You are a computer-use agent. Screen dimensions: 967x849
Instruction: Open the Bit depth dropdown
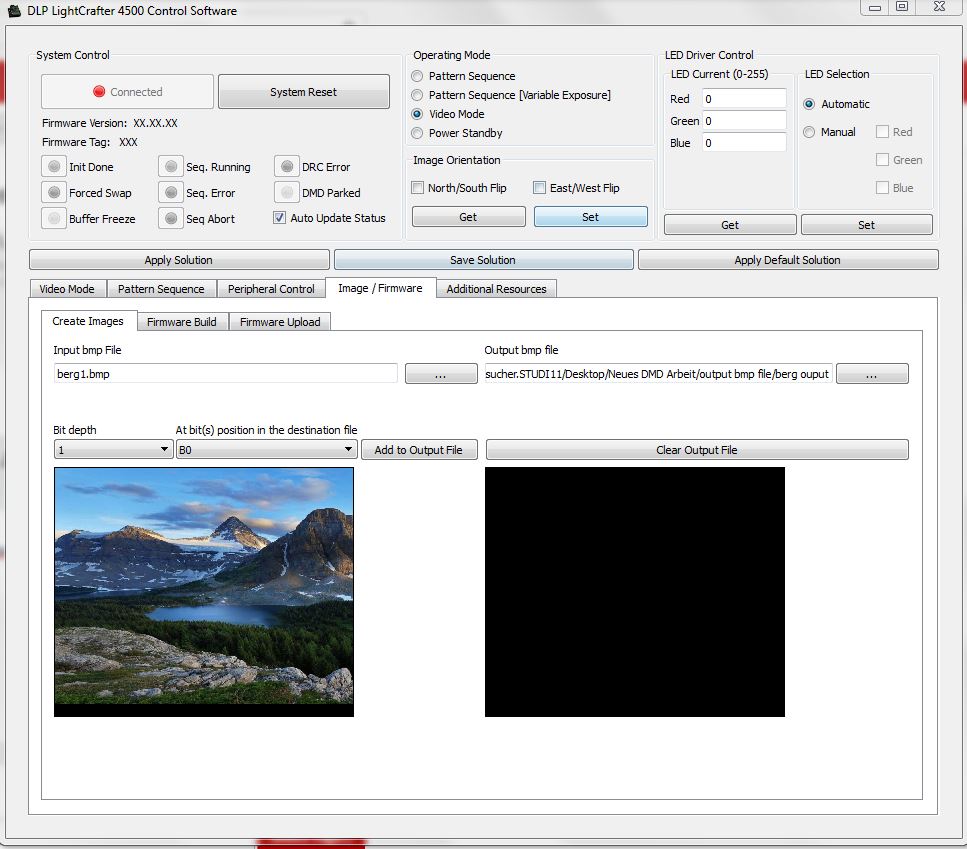point(113,449)
